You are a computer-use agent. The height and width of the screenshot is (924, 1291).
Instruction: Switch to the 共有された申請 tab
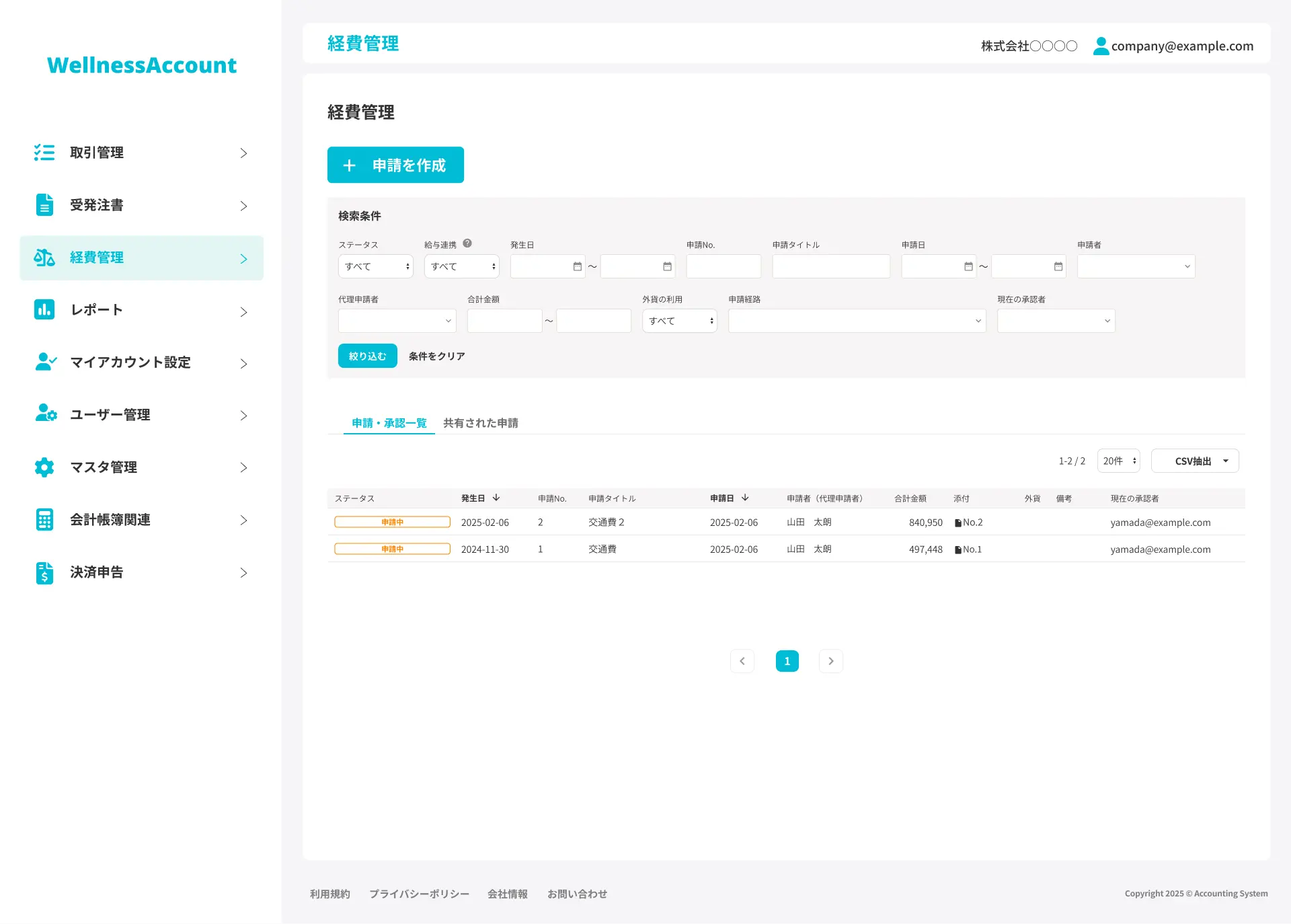480,423
